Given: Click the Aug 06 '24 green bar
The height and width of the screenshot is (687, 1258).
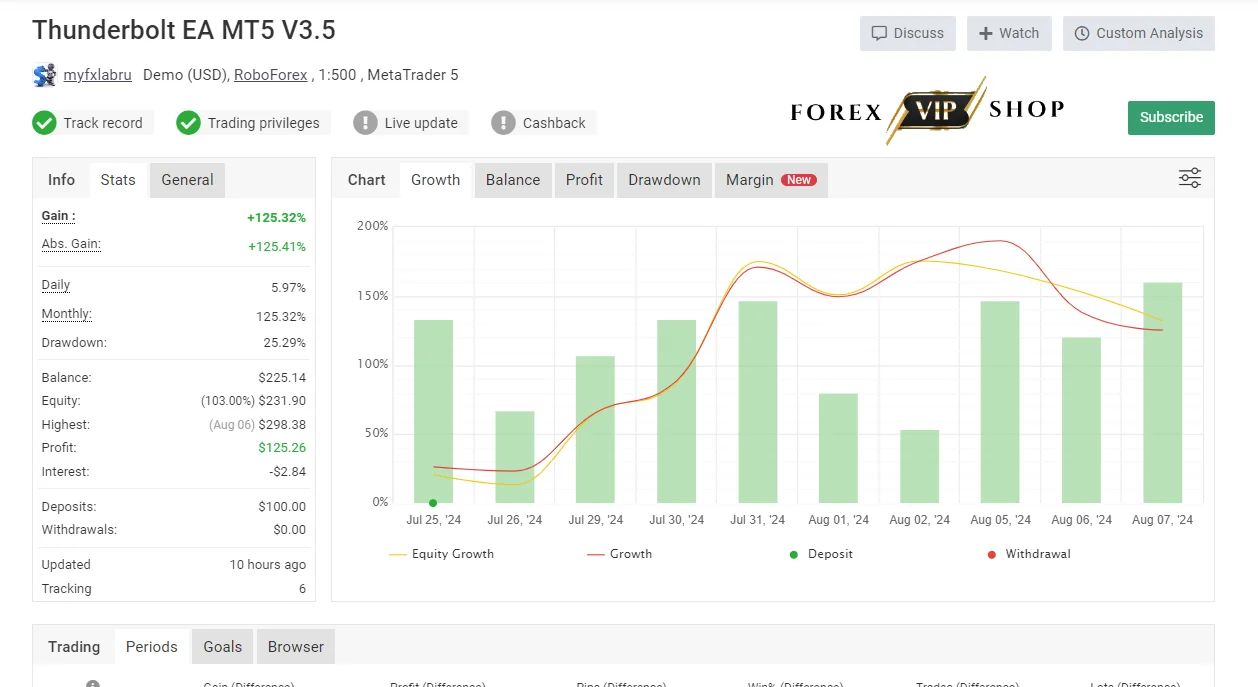Looking at the screenshot, I should click(1081, 420).
